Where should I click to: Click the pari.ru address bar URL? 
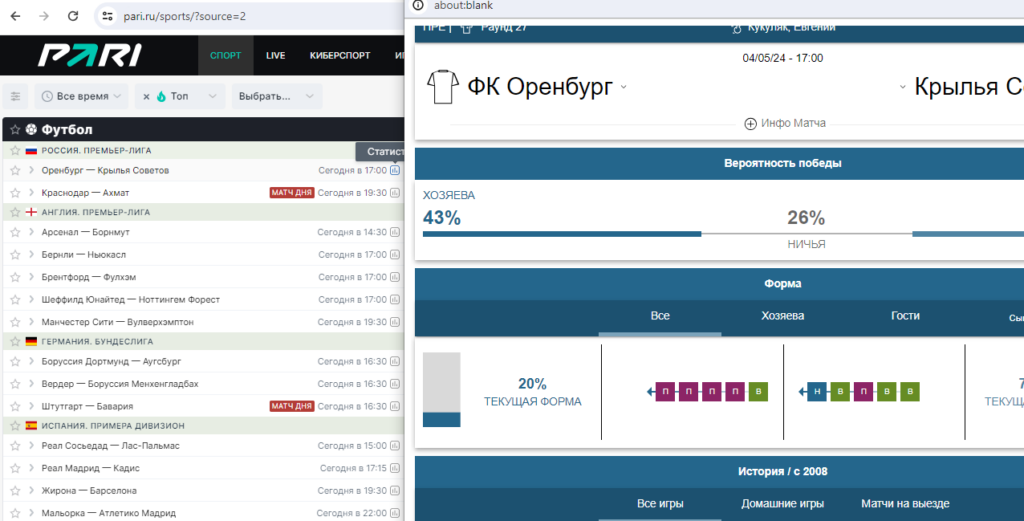pyautogui.click(x=185, y=16)
